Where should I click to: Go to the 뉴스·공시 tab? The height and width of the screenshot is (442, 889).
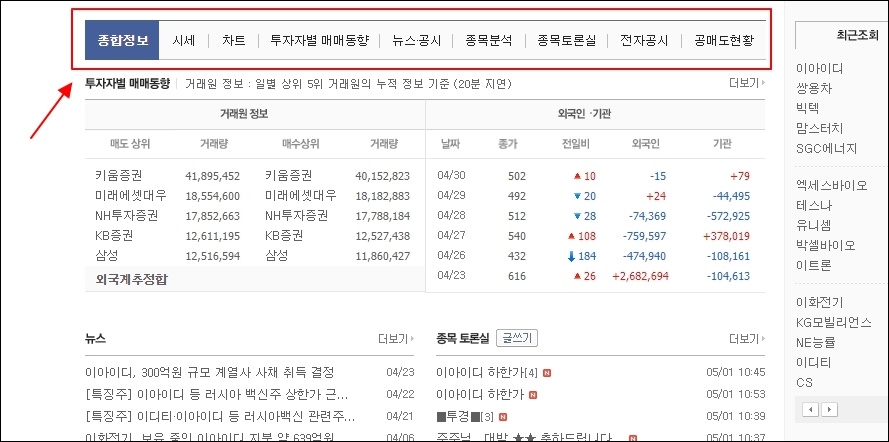(x=417, y=40)
